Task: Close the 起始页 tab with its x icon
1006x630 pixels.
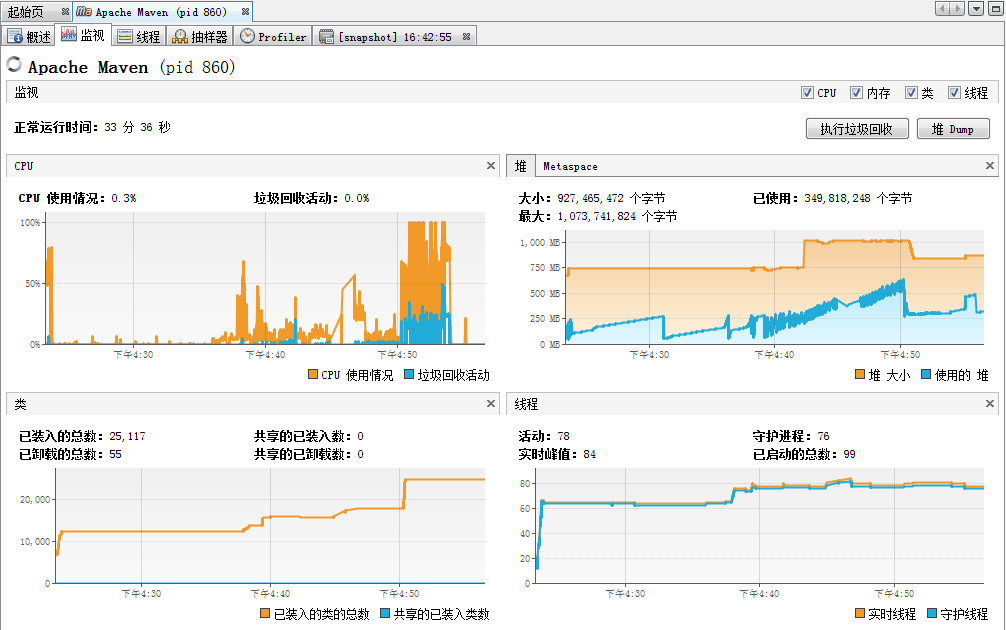Action: point(65,12)
